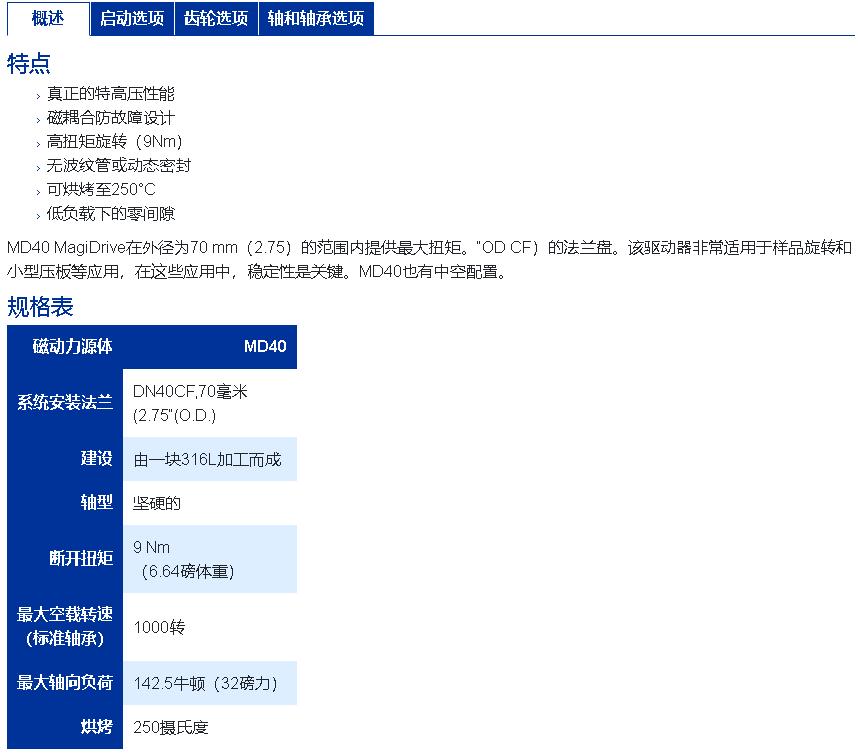The height and width of the screenshot is (756, 858).
Task: Select bullet text 真正的特高压性能
Action: pos(111,94)
